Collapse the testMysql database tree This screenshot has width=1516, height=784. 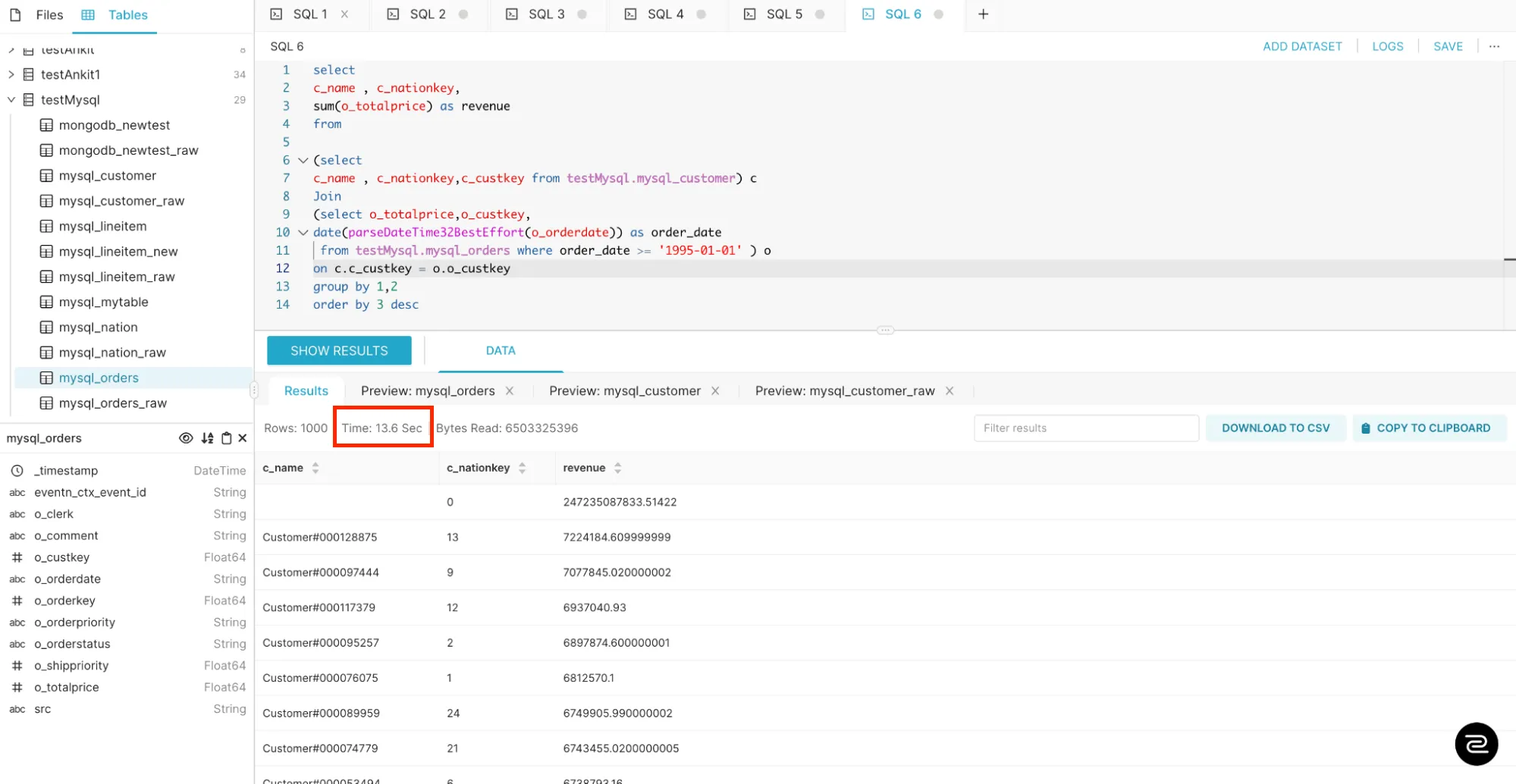(11, 100)
